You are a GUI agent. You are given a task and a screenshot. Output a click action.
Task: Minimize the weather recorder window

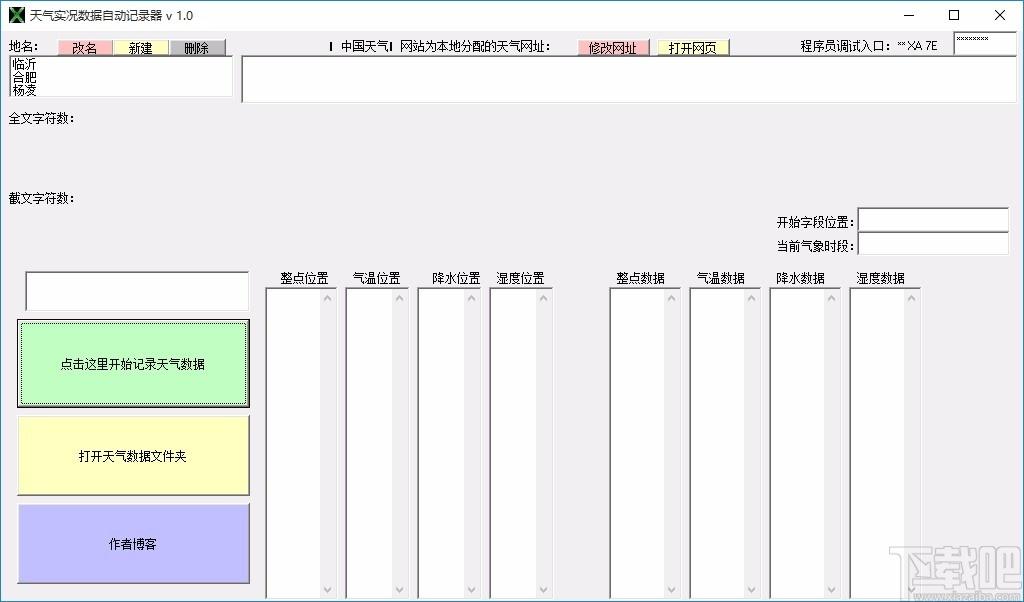pos(908,15)
